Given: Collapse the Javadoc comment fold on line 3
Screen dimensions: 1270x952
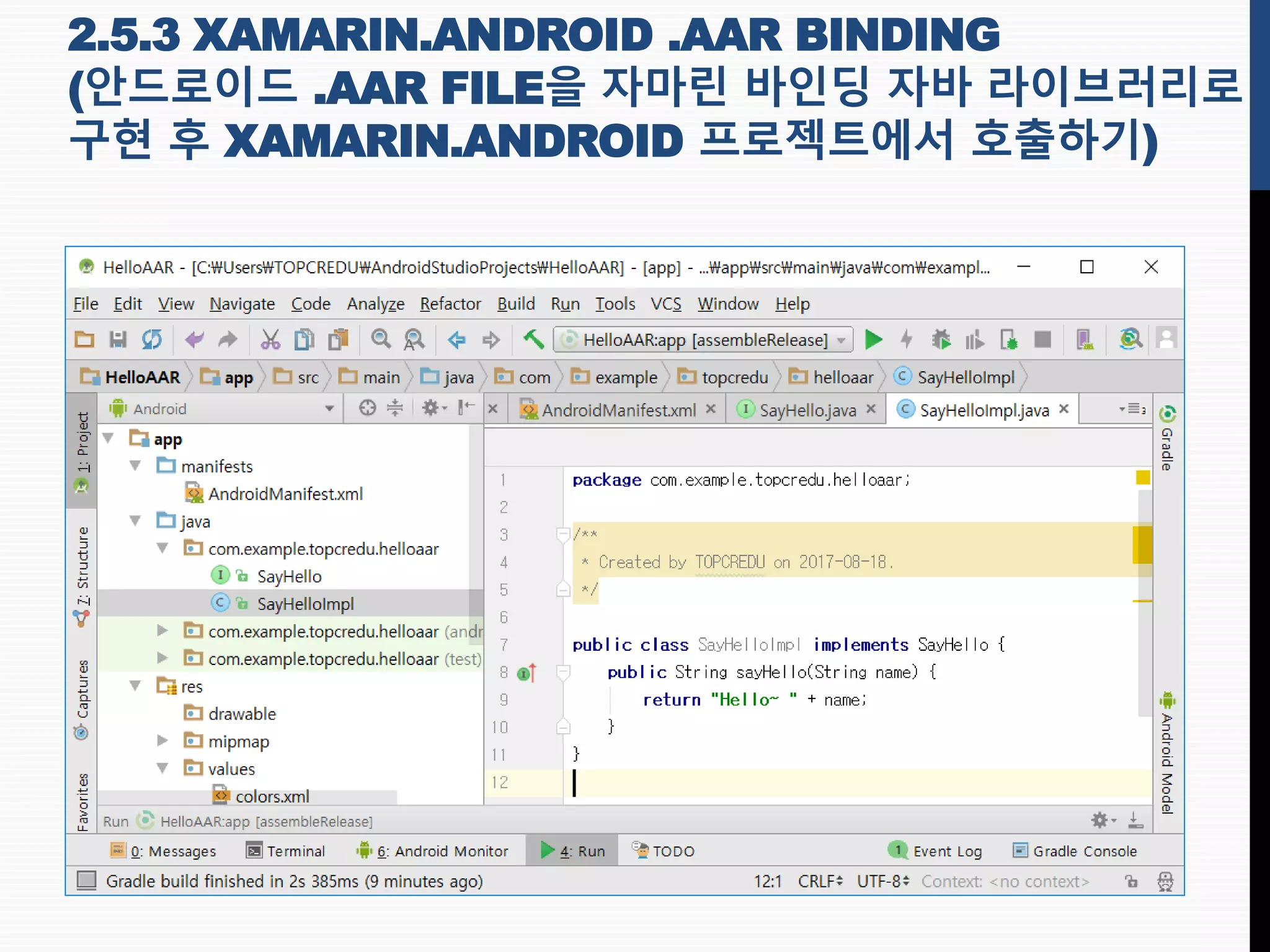Looking at the screenshot, I should pyautogui.click(x=563, y=534).
